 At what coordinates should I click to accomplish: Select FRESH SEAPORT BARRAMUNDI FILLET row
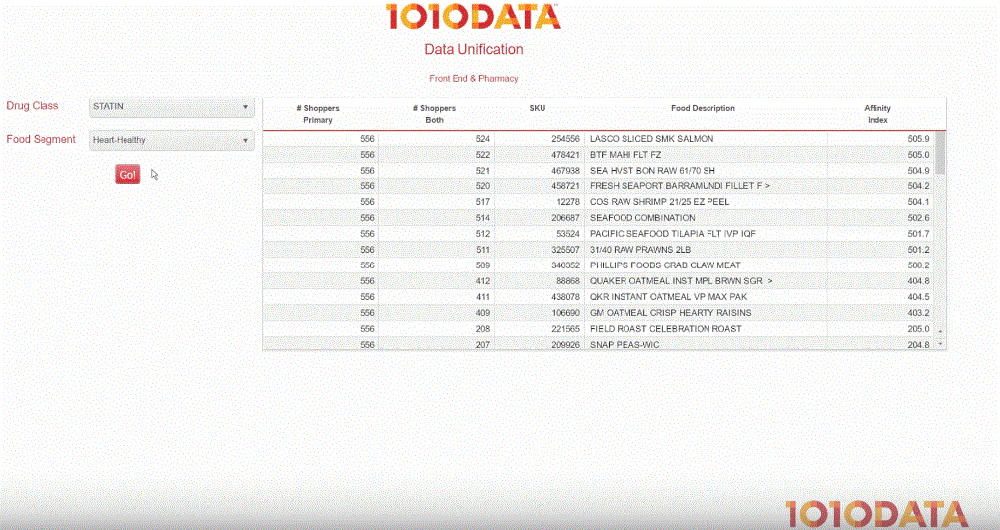[599, 186]
